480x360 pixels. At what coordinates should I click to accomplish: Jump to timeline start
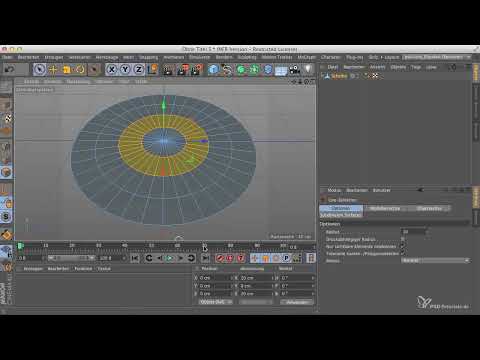[135, 258]
